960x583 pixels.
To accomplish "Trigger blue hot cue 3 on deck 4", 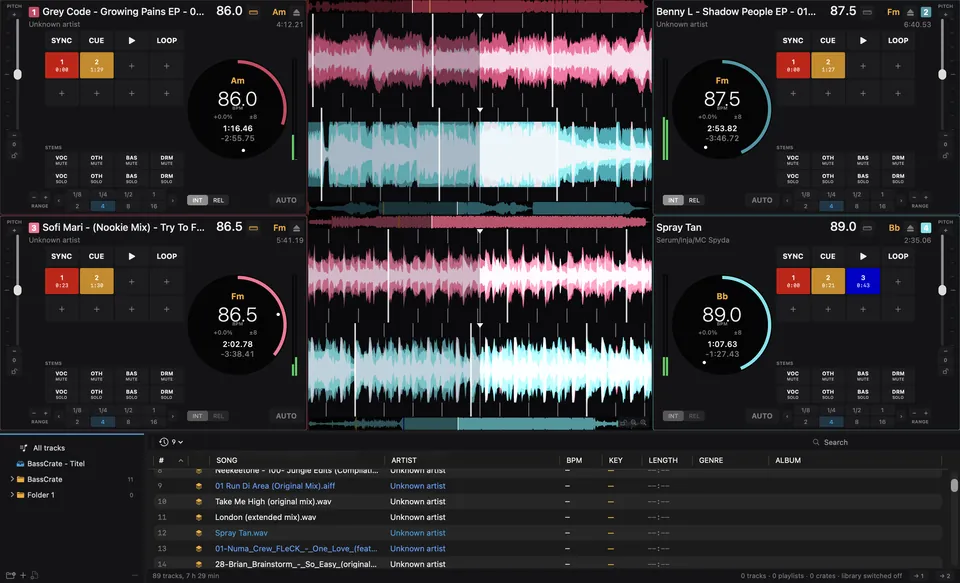I will (863, 282).
